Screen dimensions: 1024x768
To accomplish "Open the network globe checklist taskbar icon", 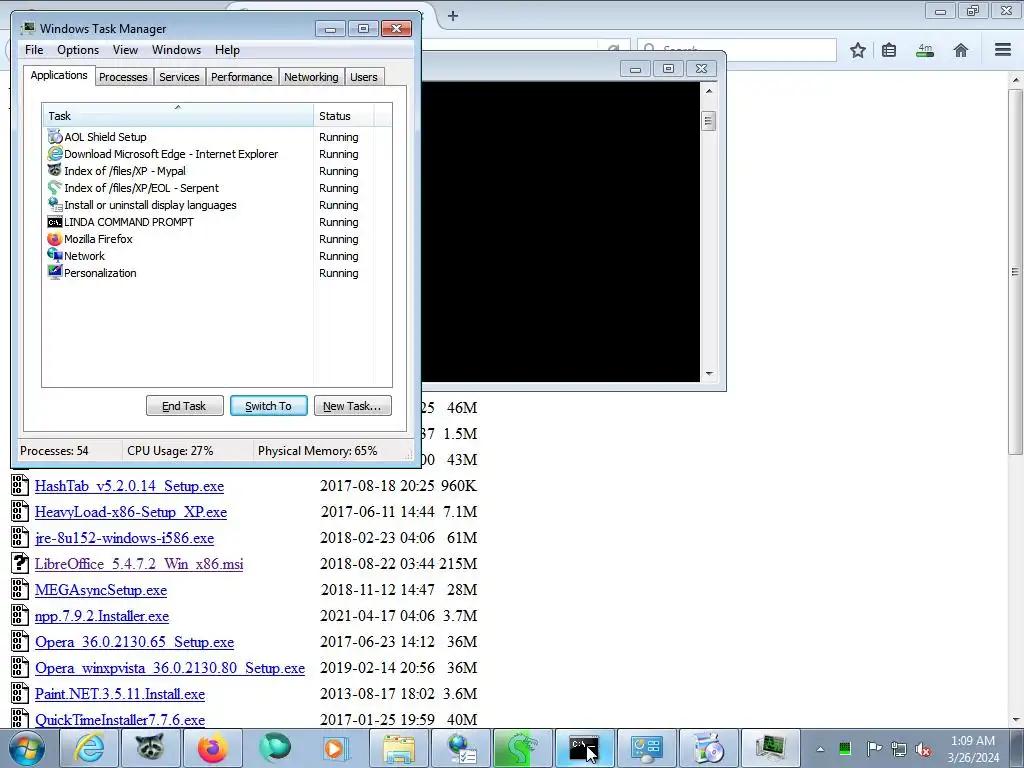I will pyautogui.click(x=460, y=748).
